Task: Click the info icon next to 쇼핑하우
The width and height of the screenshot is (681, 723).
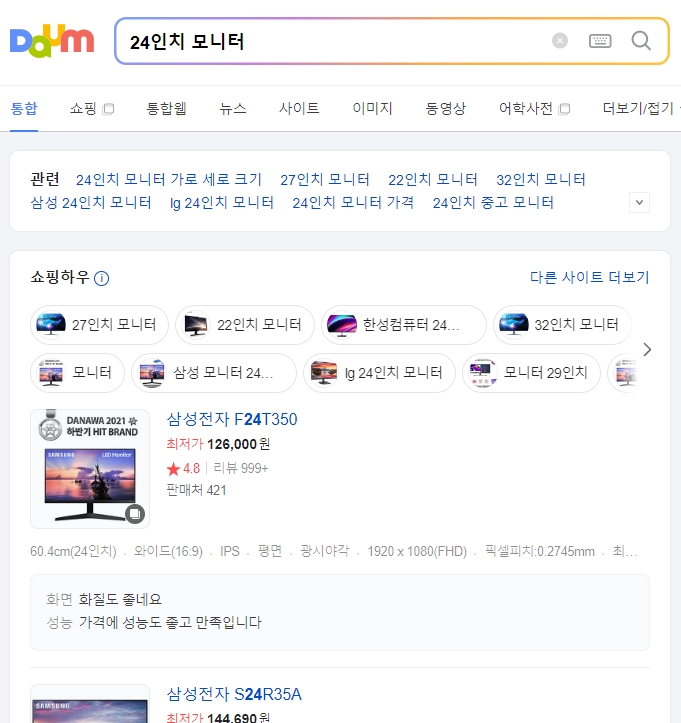Action: [101, 278]
